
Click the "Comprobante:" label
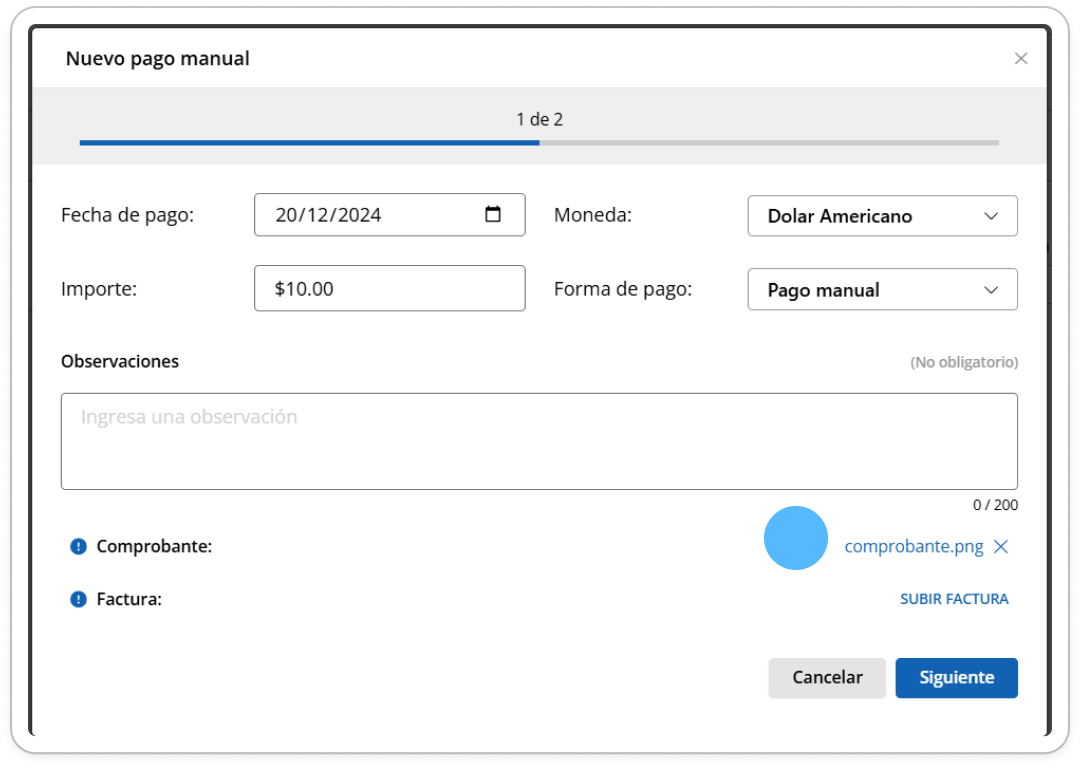coord(154,546)
